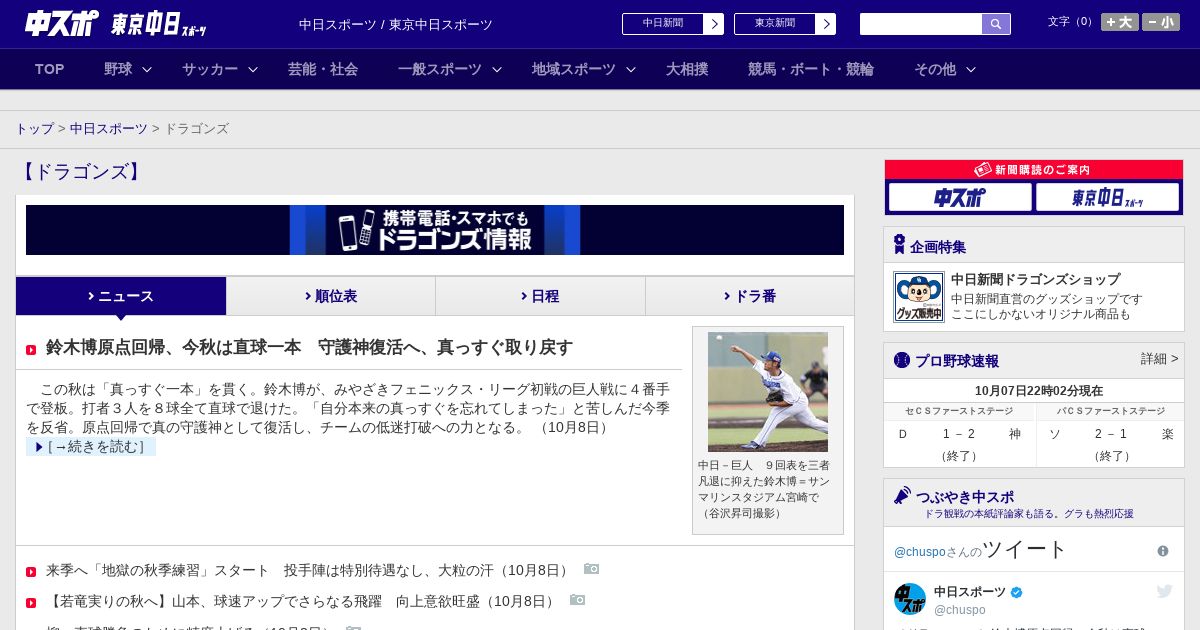Expand the 地域スポーツ dropdown chevron
The height and width of the screenshot is (630, 1200).
[x=631, y=70]
